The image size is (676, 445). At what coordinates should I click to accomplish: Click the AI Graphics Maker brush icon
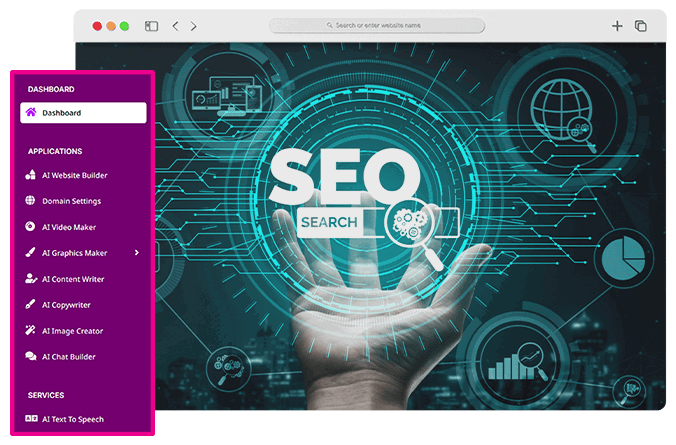pos(30,253)
